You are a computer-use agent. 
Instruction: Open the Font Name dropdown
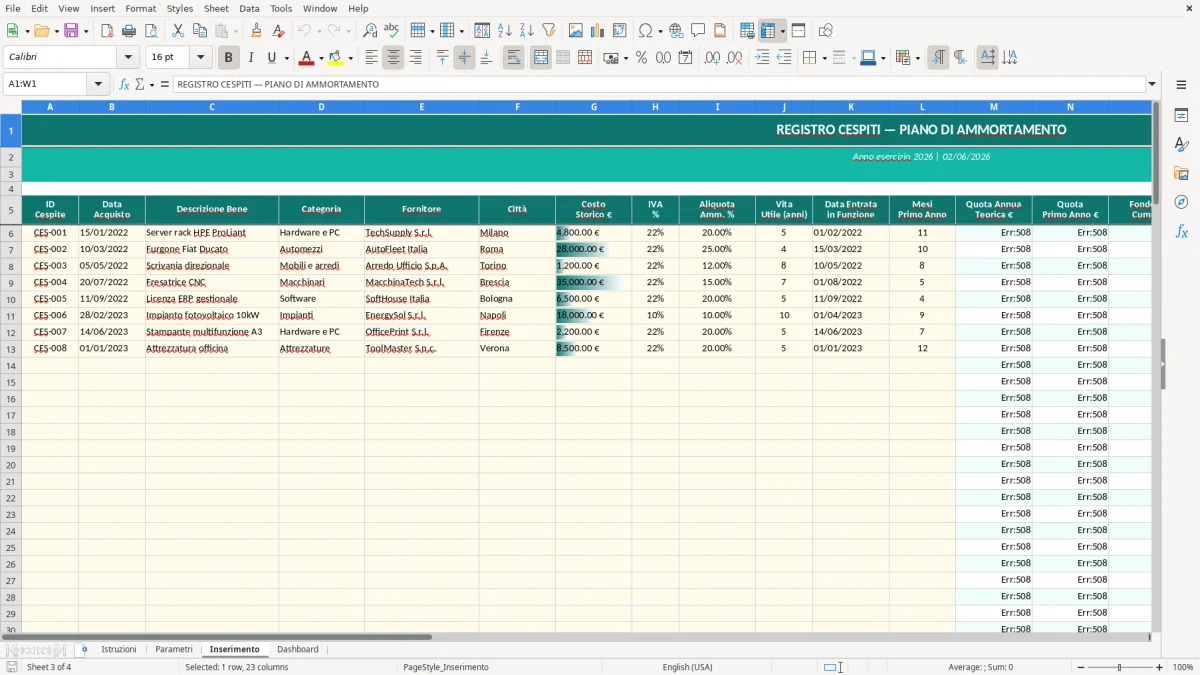click(x=128, y=58)
